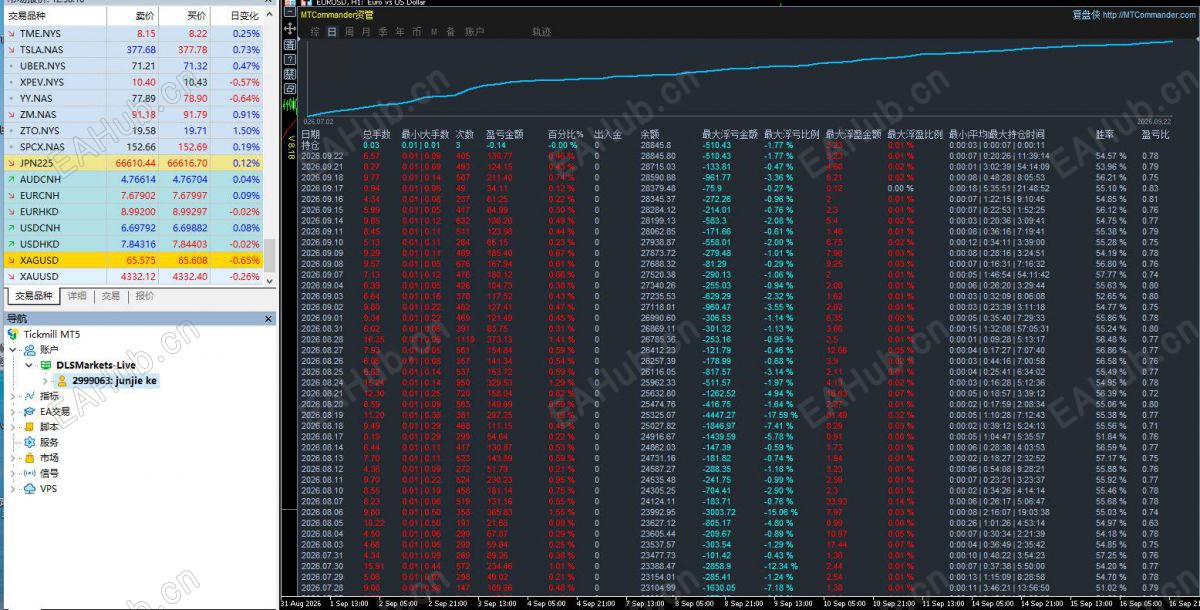Select the 账户 button in MTCommander toolbar
Viewport: 1200px width, 610px height.
pos(474,32)
